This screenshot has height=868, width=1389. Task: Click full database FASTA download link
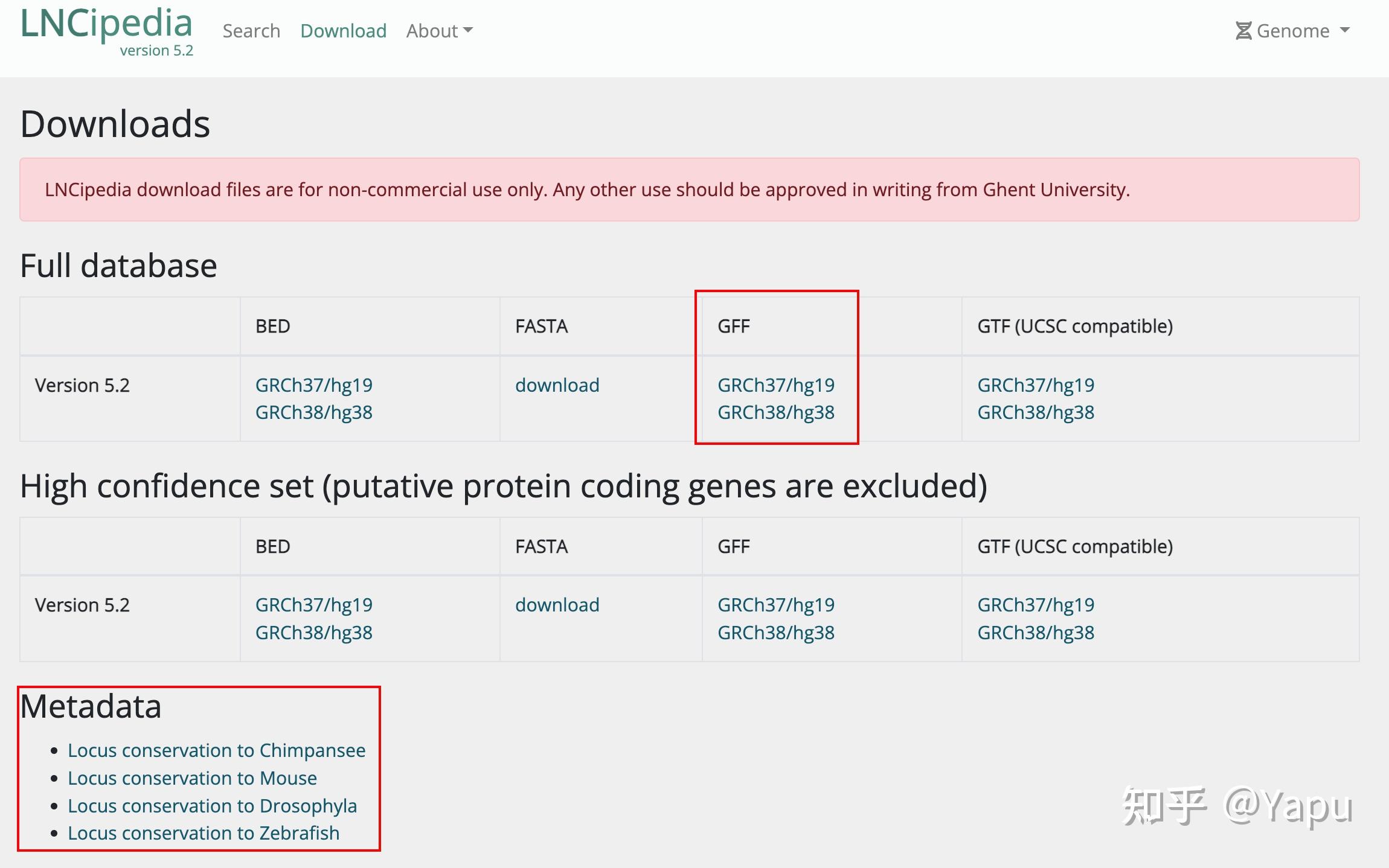point(557,385)
